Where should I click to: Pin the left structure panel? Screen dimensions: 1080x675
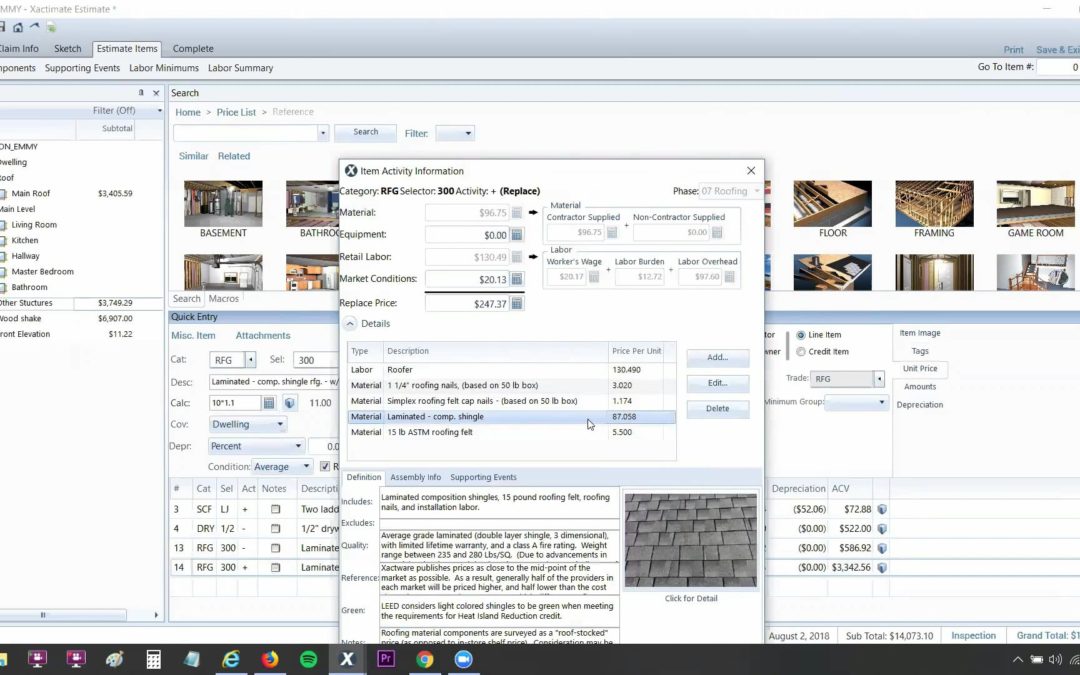pos(141,93)
